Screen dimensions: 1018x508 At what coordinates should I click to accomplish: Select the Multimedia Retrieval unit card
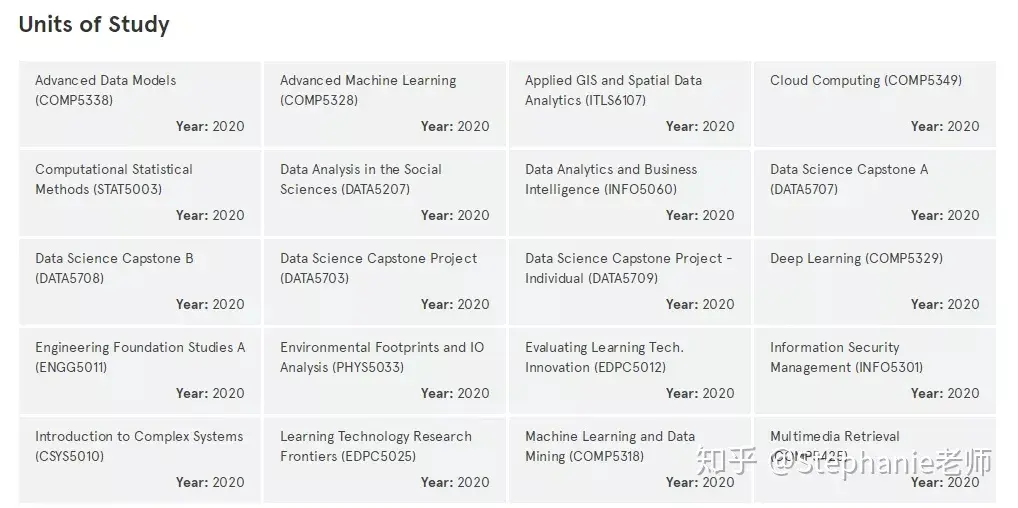pos(875,460)
